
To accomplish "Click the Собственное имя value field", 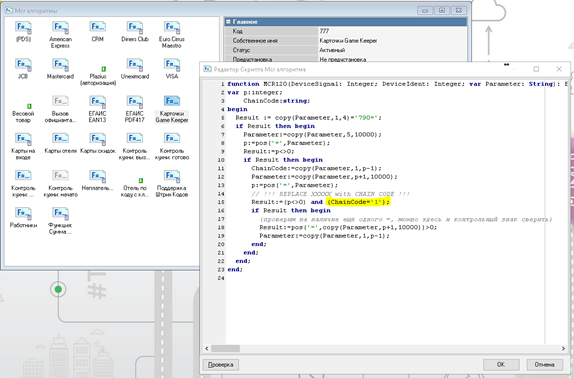I will click(392, 41).
